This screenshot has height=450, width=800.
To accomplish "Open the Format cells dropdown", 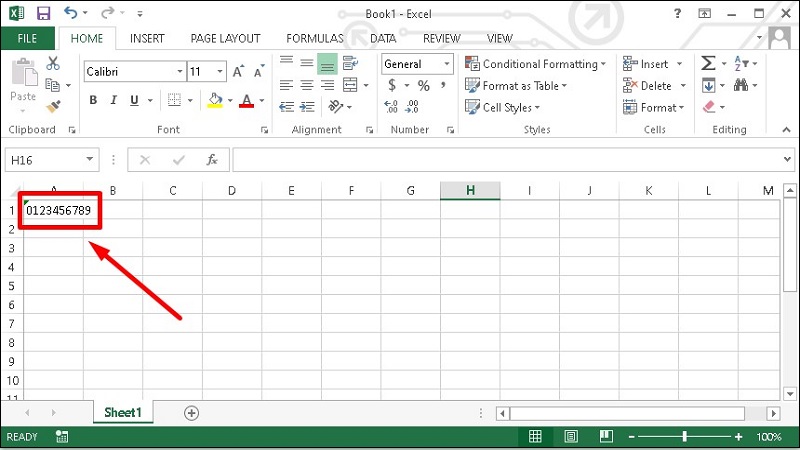I will click(x=681, y=108).
